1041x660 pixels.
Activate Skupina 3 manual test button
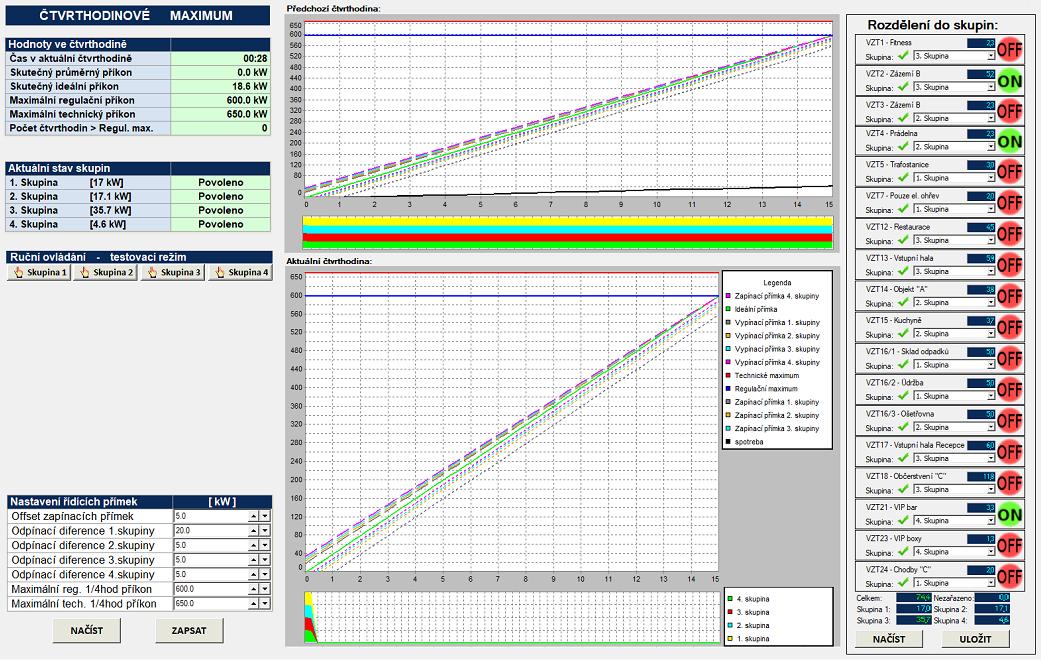173,272
